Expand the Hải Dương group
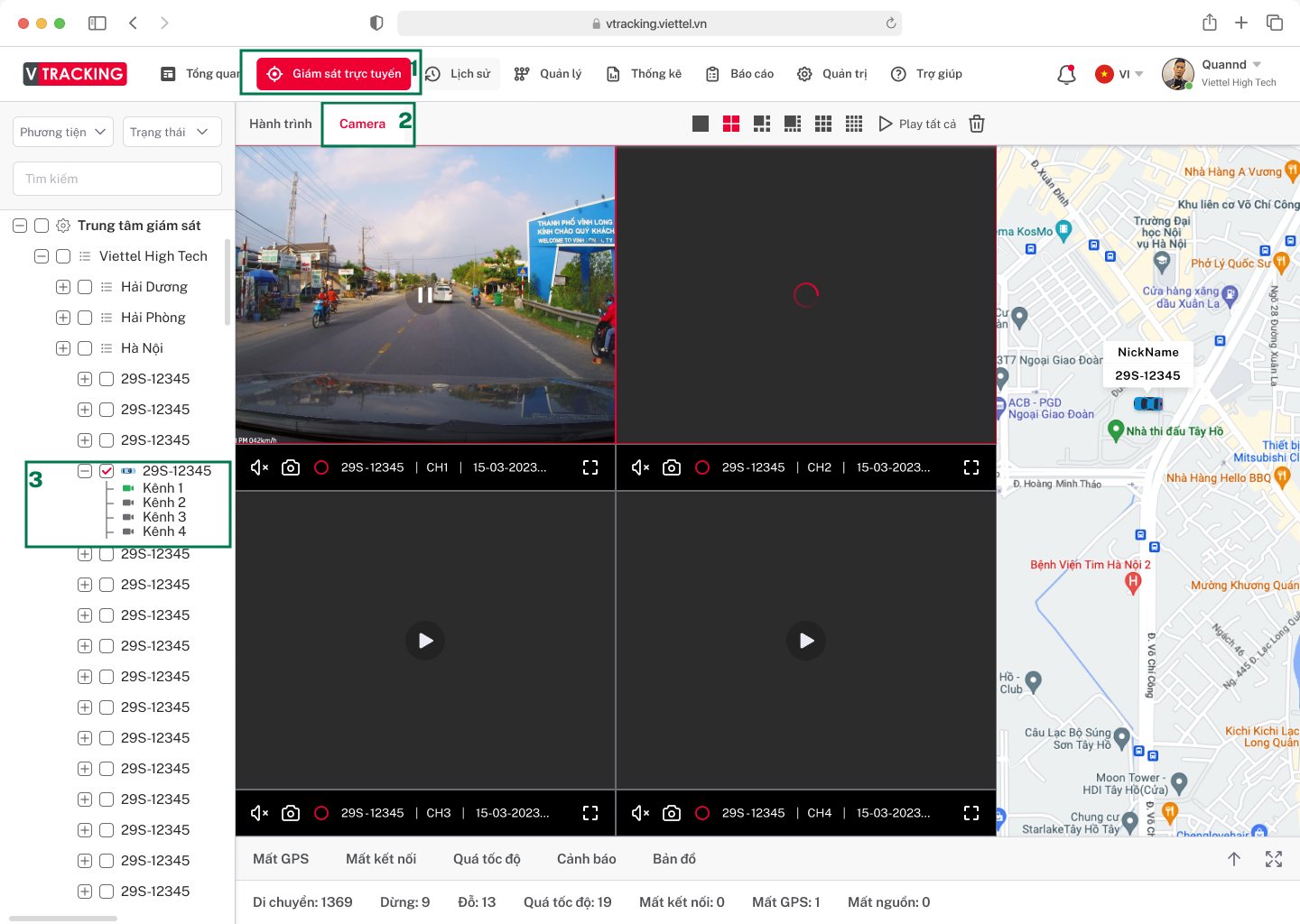The height and width of the screenshot is (924, 1300). tap(63, 287)
